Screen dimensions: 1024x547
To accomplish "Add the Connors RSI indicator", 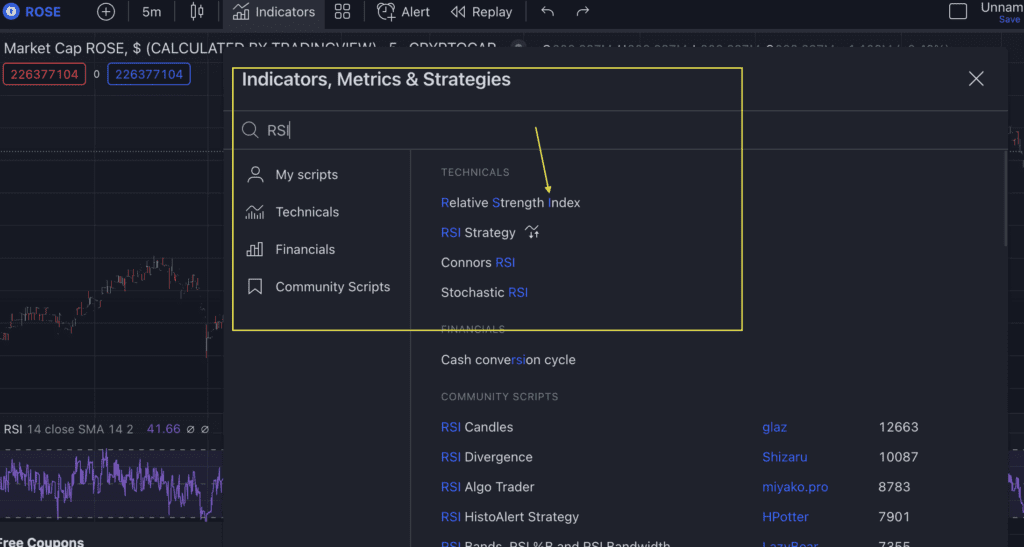I will click(477, 262).
